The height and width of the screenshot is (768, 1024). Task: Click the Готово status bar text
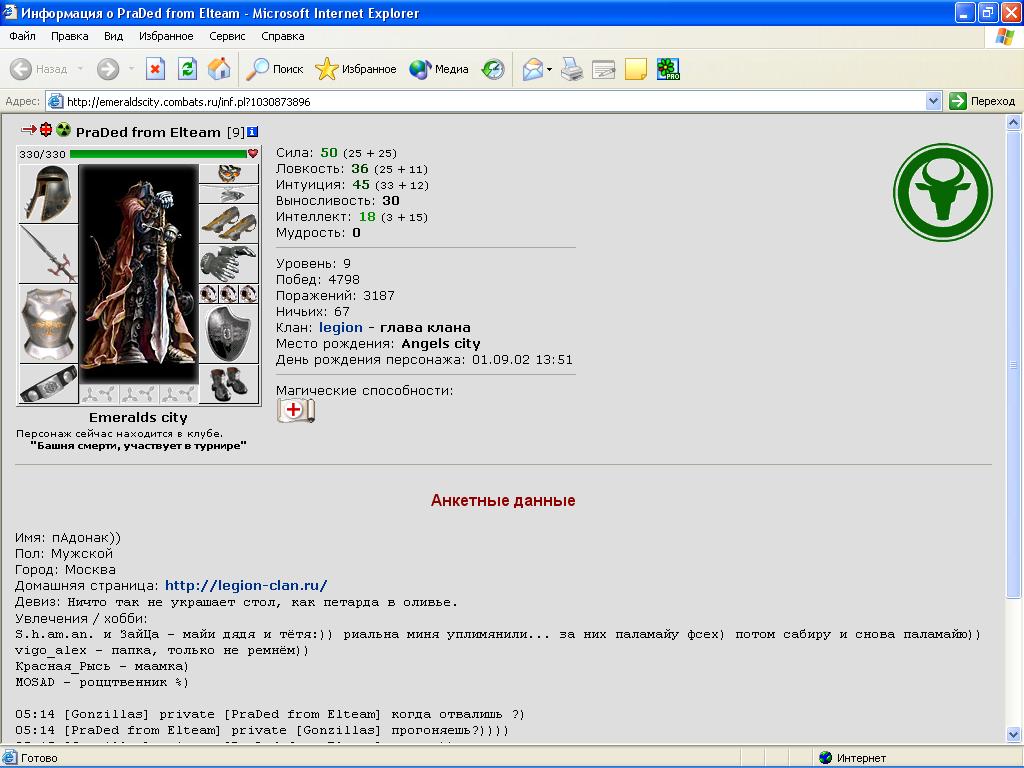point(39,758)
